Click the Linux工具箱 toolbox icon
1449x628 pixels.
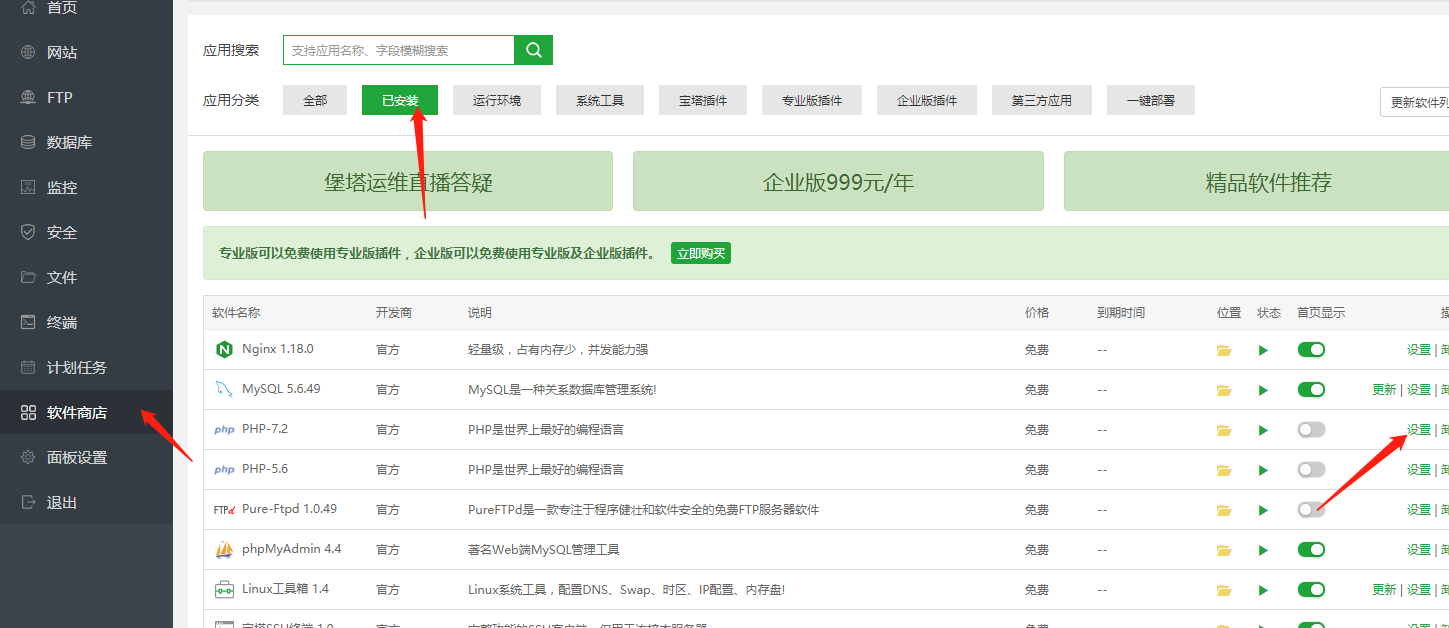(224, 590)
